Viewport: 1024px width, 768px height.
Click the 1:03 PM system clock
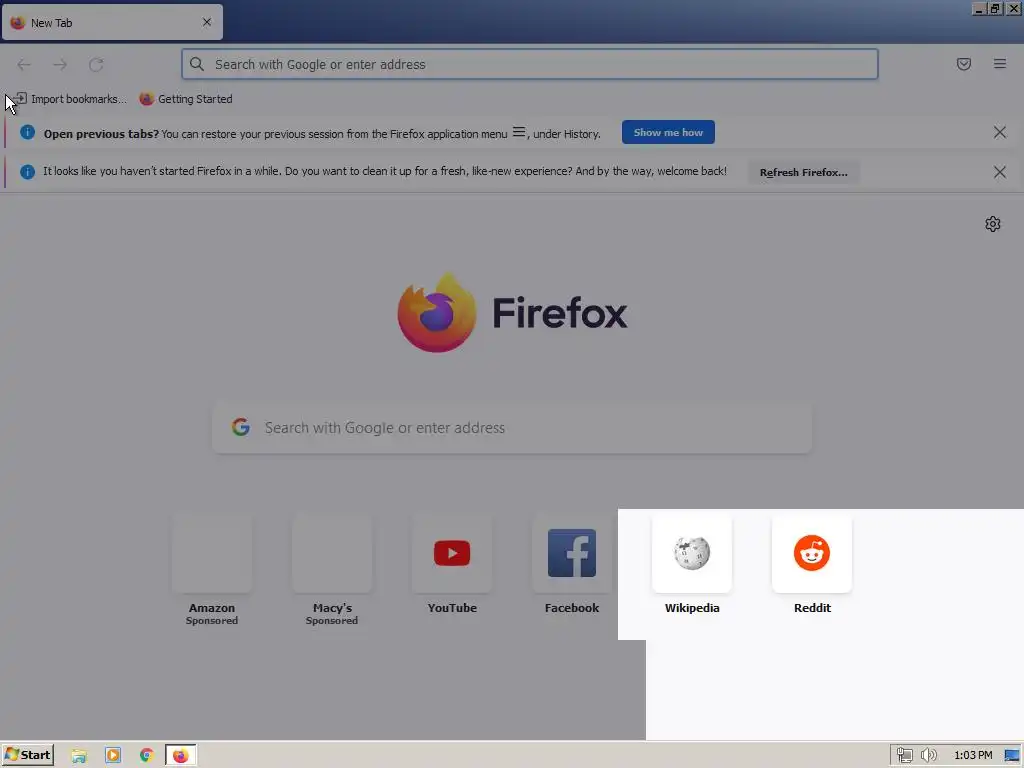pos(973,756)
